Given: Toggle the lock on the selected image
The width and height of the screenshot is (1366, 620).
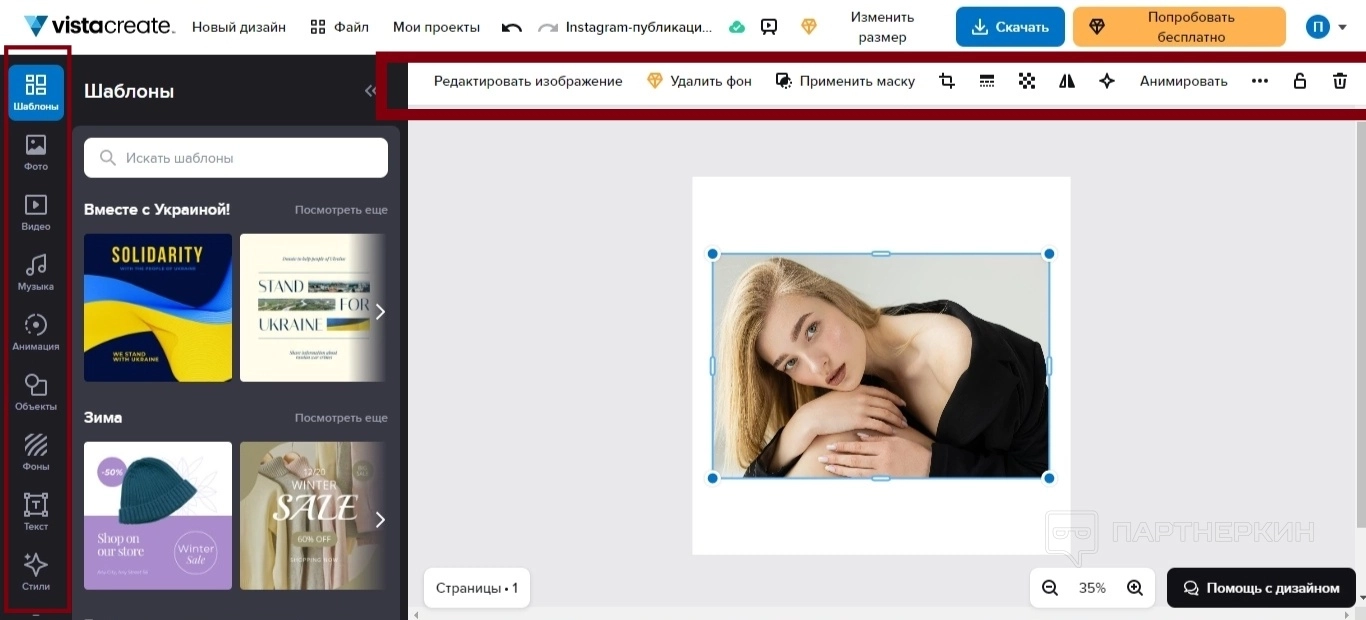Looking at the screenshot, I should tap(1300, 81).
